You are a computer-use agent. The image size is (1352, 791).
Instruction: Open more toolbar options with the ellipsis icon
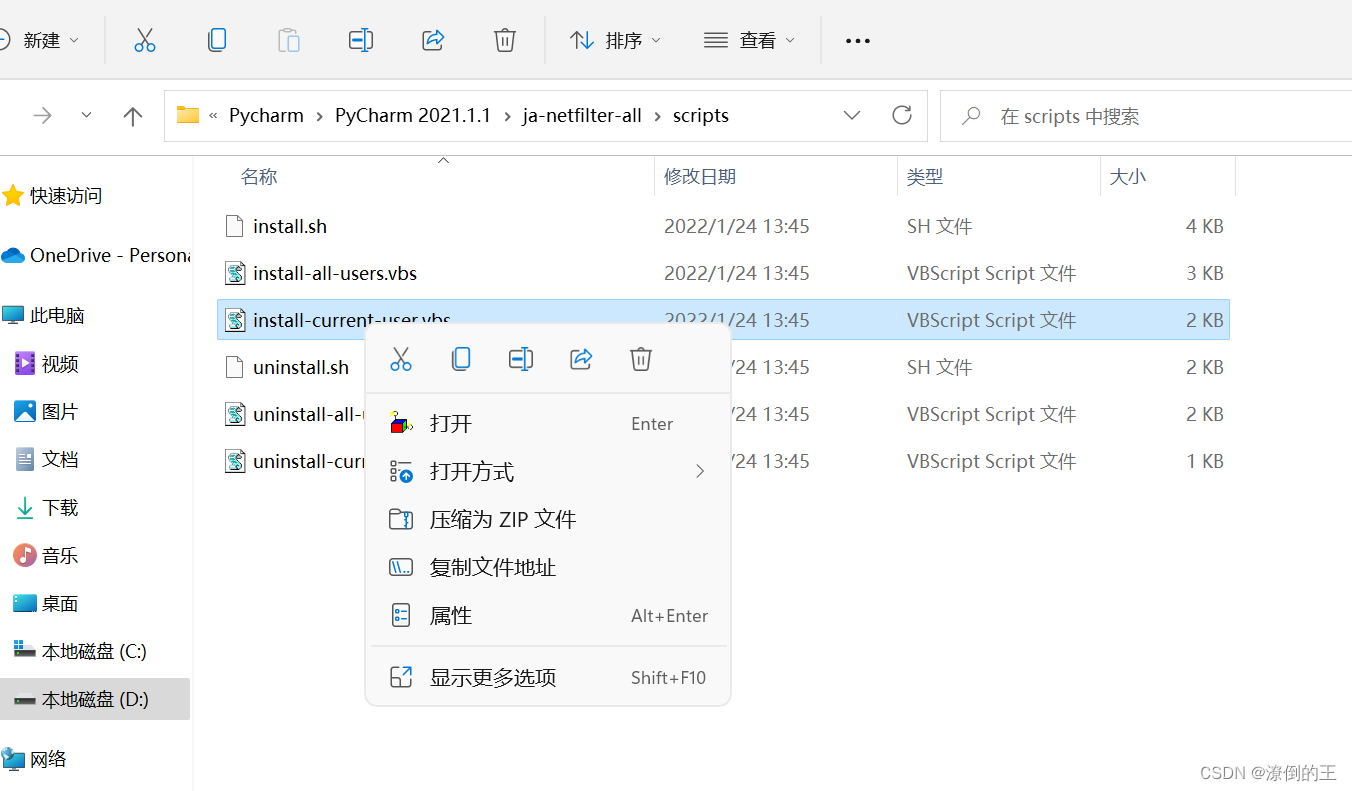point(857,40)
